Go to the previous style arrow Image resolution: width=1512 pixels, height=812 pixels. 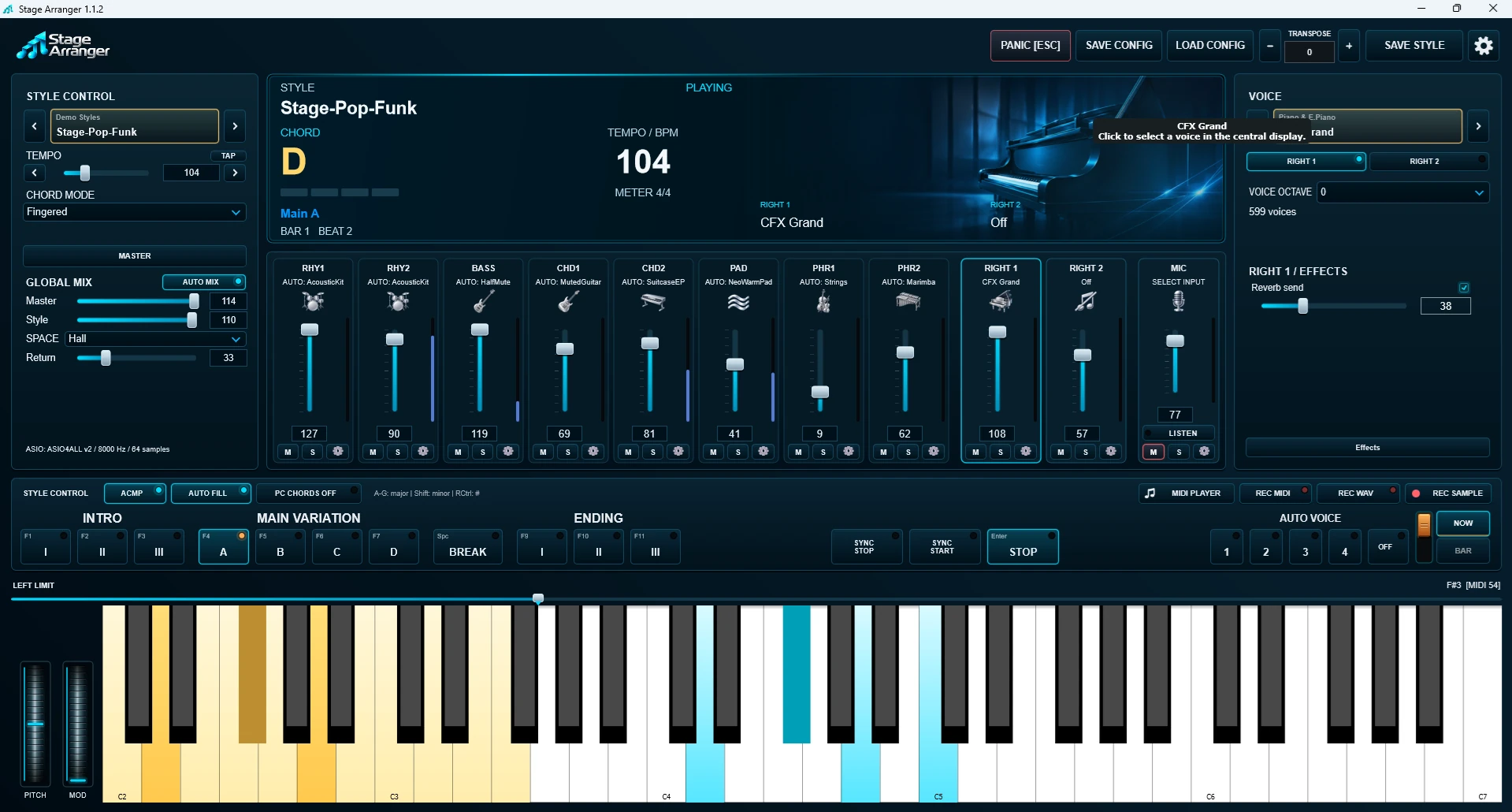[x=35, y=126]
